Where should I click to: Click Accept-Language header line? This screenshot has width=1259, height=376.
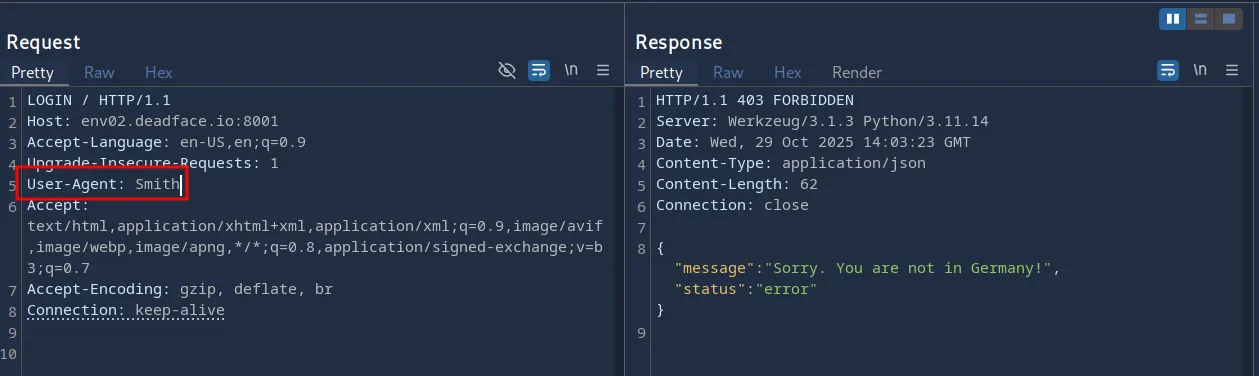[x=166, y=142]
